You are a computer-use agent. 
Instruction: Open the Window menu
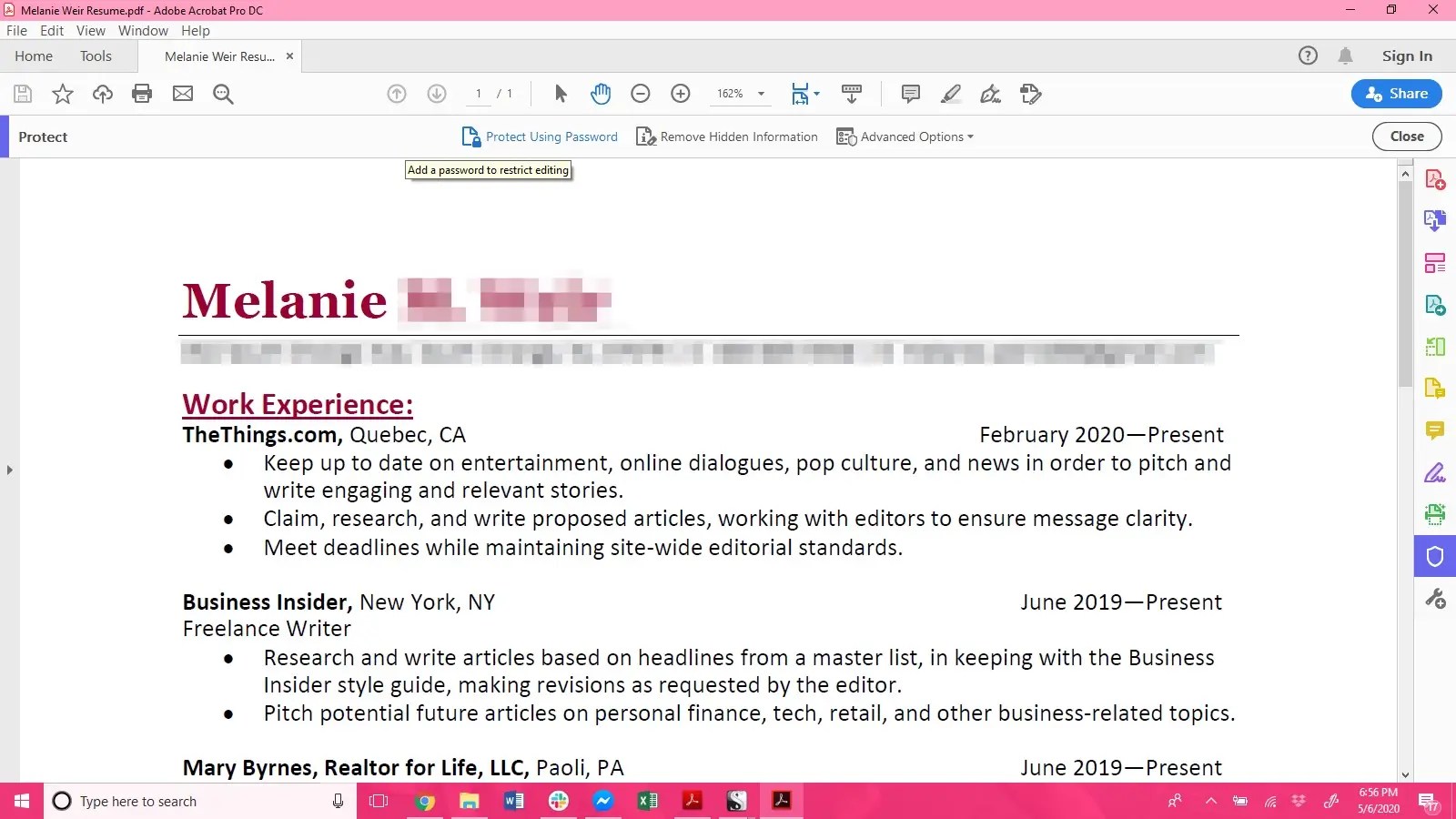click(143, 31)
